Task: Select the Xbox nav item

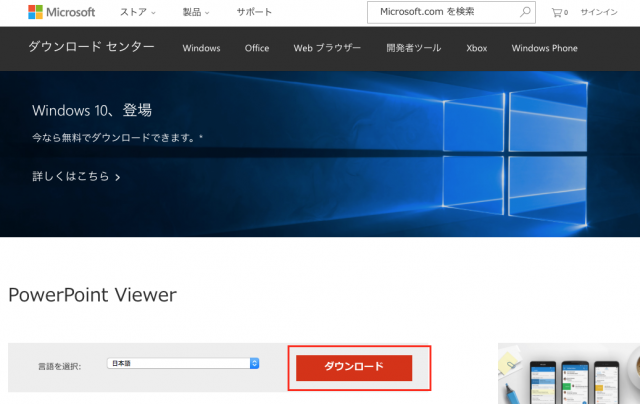Action: 477,48
